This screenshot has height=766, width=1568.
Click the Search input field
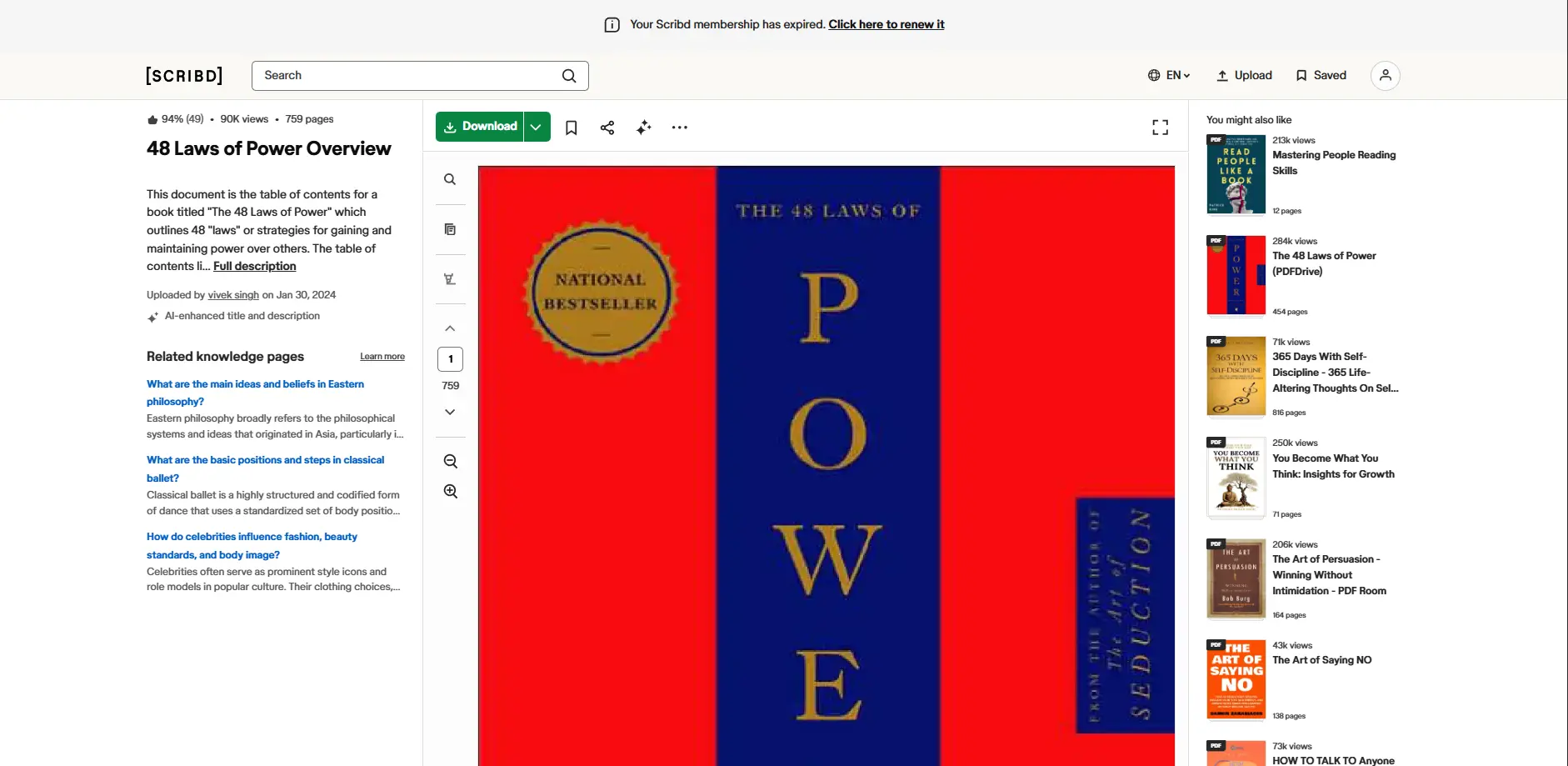pyautogui.click(x=420, y=76)
